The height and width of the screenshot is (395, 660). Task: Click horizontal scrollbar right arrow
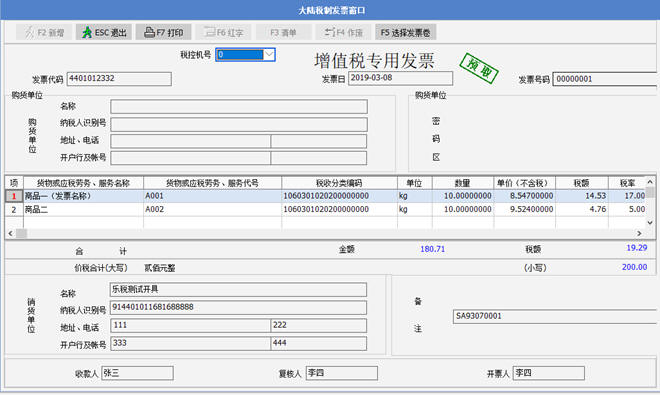pyautogui.click(x=639, y=233)
